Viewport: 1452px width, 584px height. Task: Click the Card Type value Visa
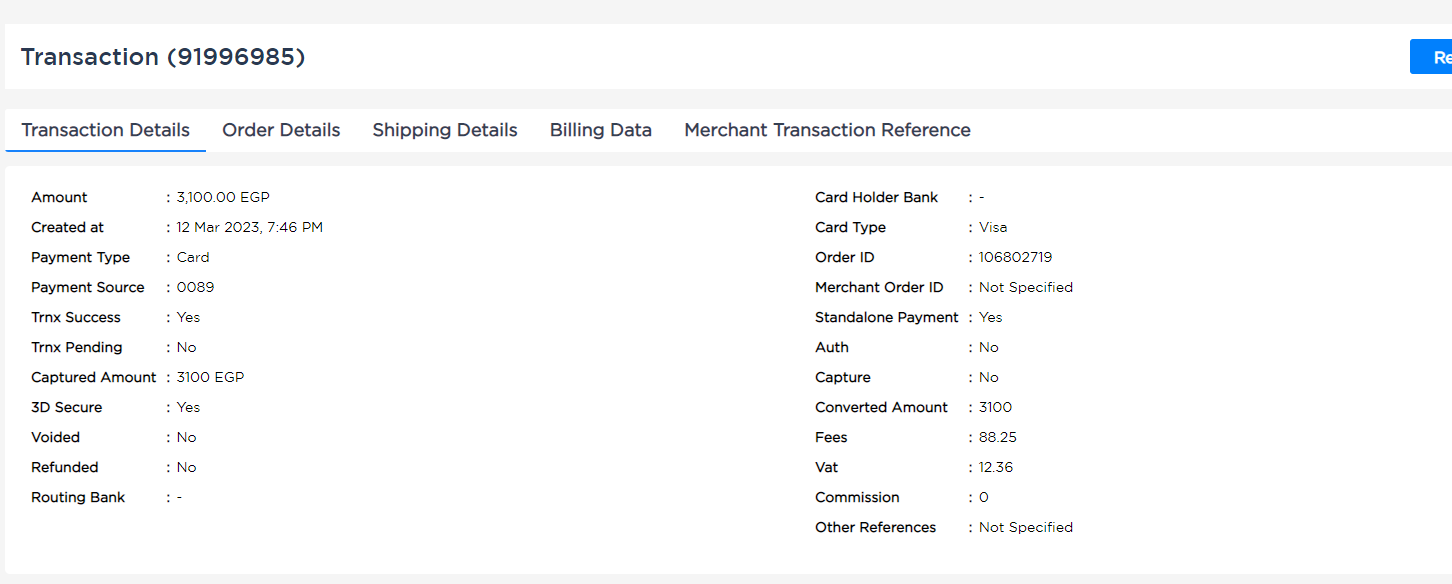click(x=993, y=227)
